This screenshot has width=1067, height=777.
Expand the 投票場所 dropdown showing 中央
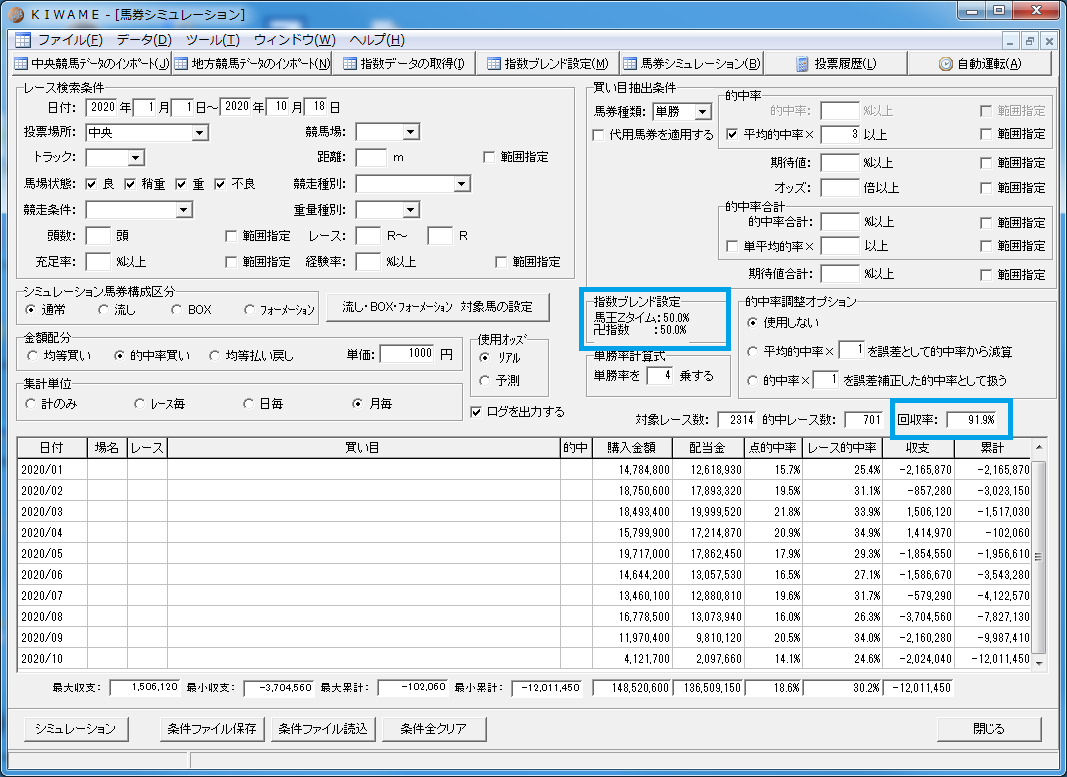point(200,133)
